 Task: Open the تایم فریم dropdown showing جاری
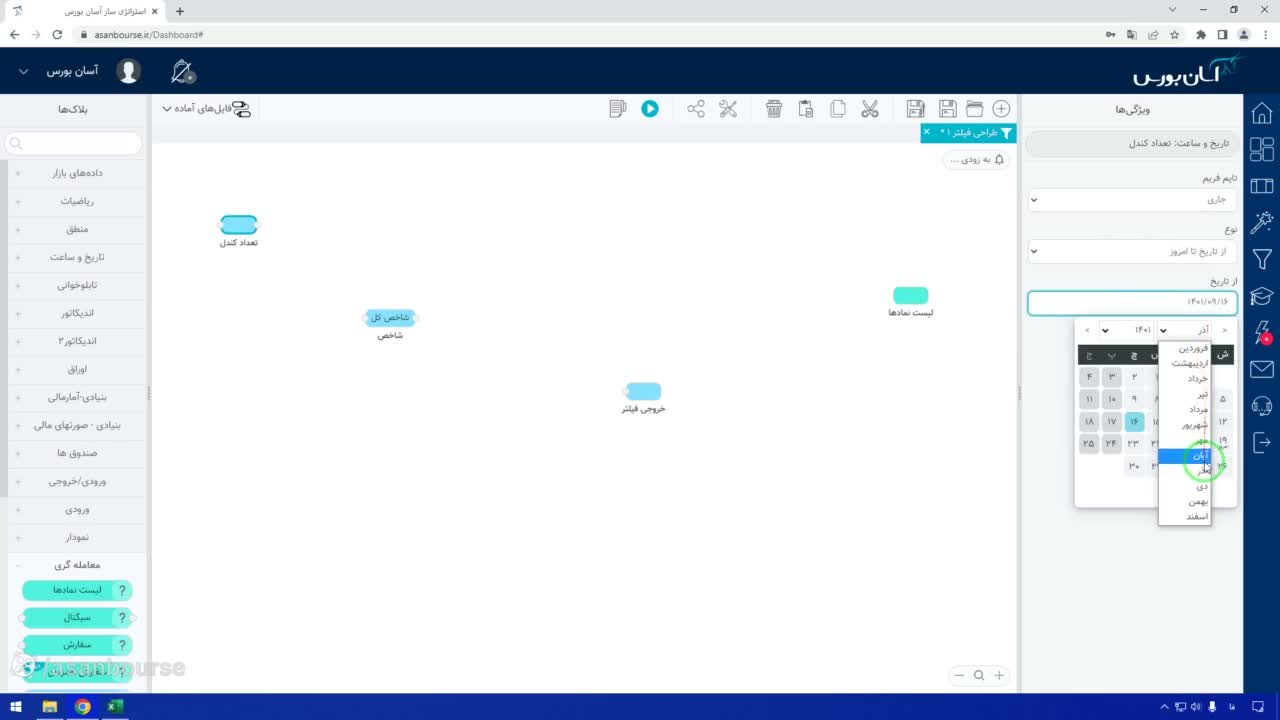click(x=1133, y=200)
